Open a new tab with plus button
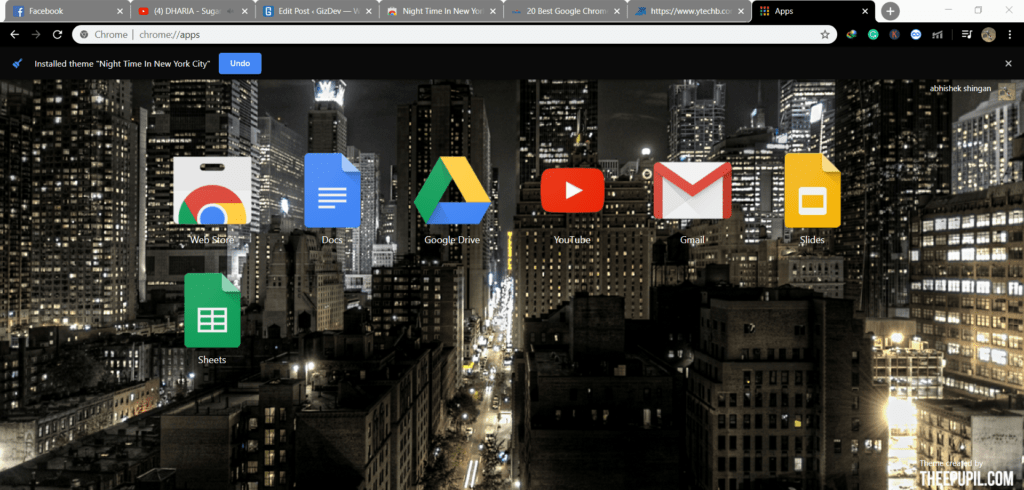This screenshot has height=490, width=1024. coord(889,11)
